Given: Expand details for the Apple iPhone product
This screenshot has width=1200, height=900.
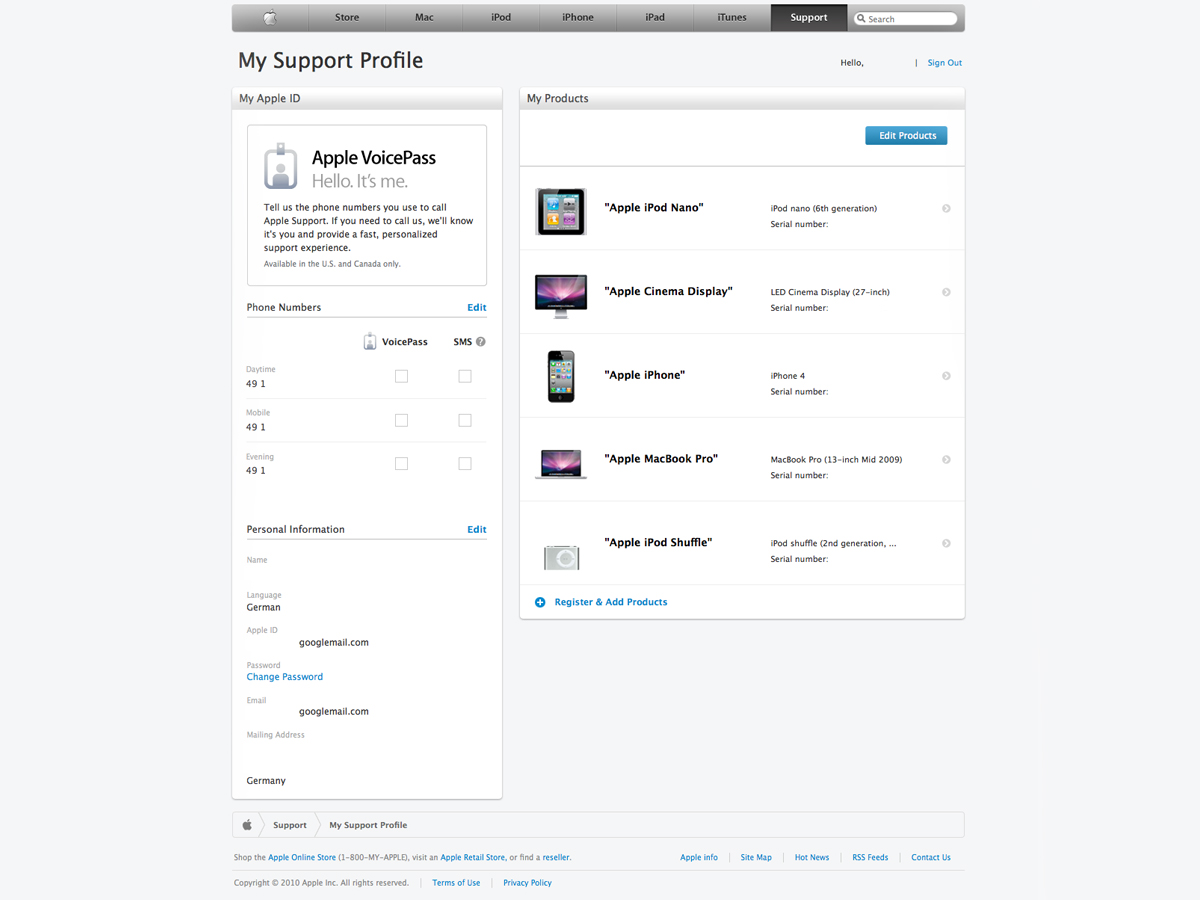Looking at the screenshot, I should coord(946,375).
